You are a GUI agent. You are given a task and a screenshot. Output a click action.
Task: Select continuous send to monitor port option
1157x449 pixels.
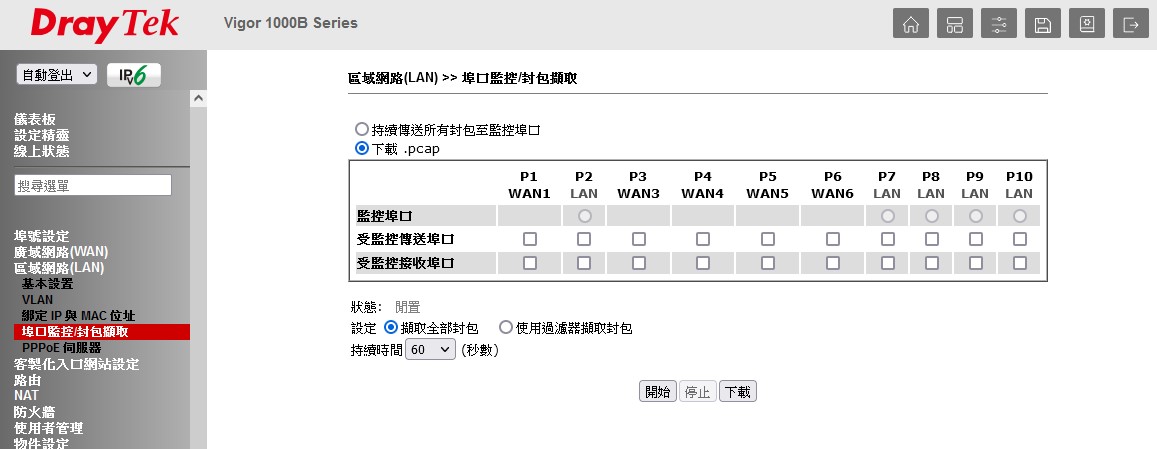pos(362,130)
